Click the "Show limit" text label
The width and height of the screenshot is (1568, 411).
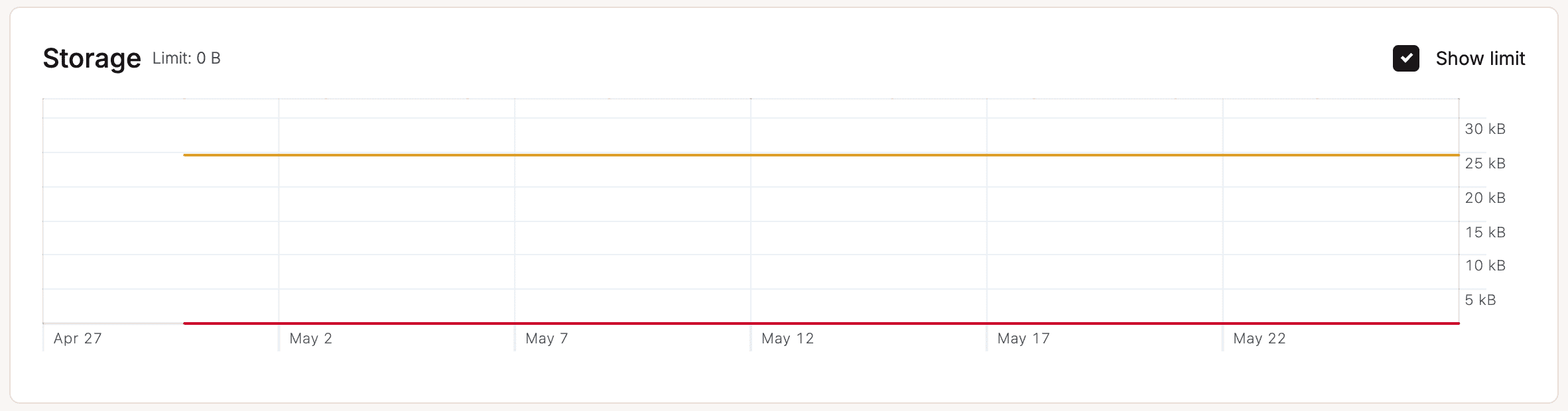[x=1480, y=58]
